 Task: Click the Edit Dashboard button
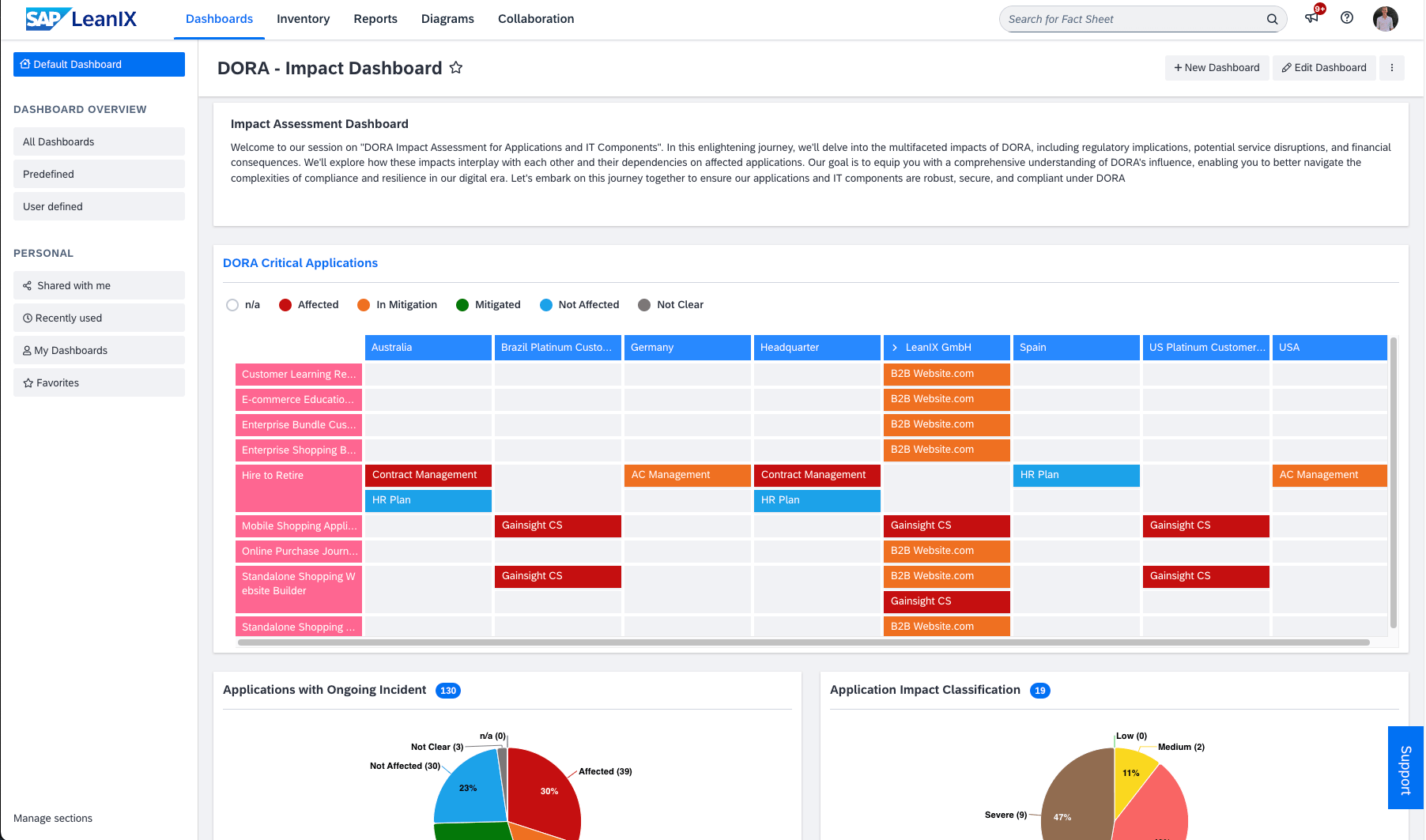coord(1324,68)
